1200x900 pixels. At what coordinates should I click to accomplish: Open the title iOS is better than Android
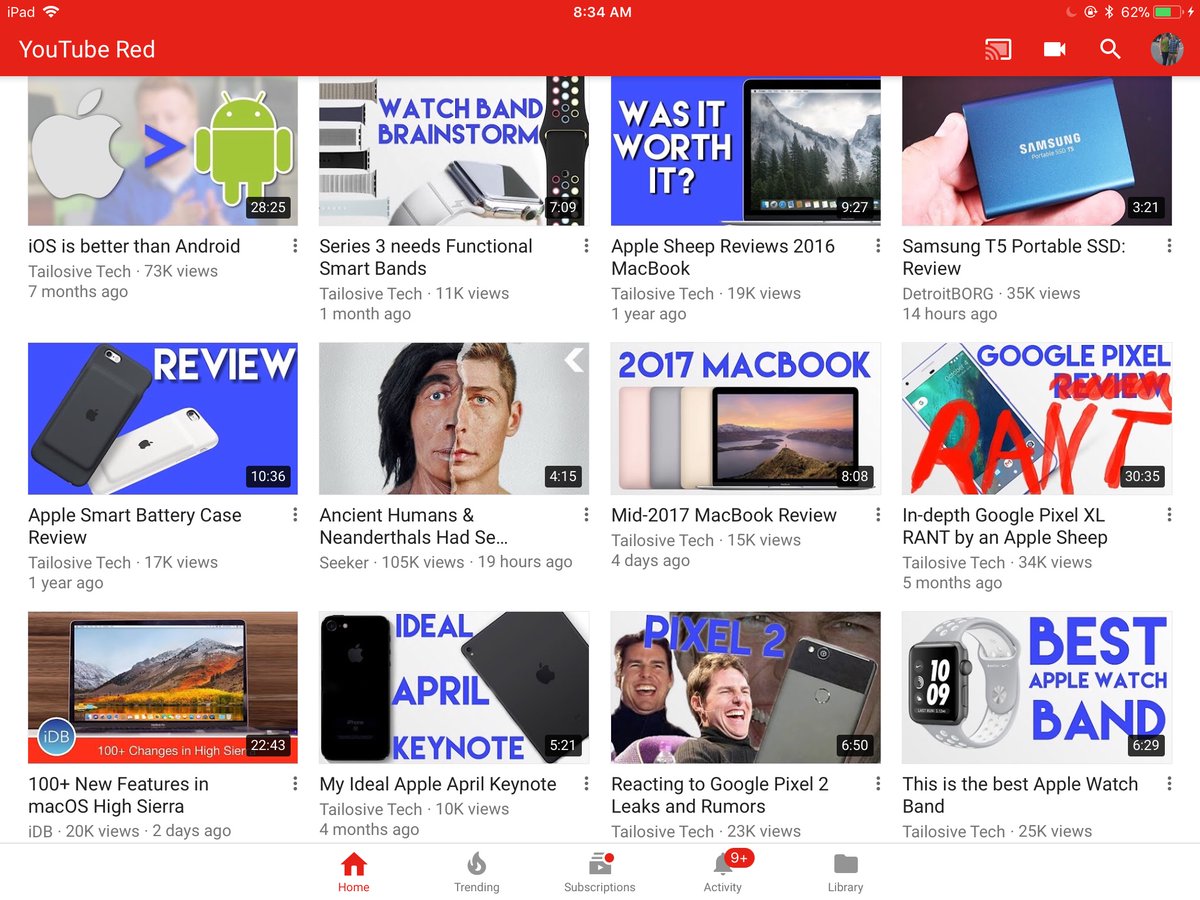pos(134,246)
